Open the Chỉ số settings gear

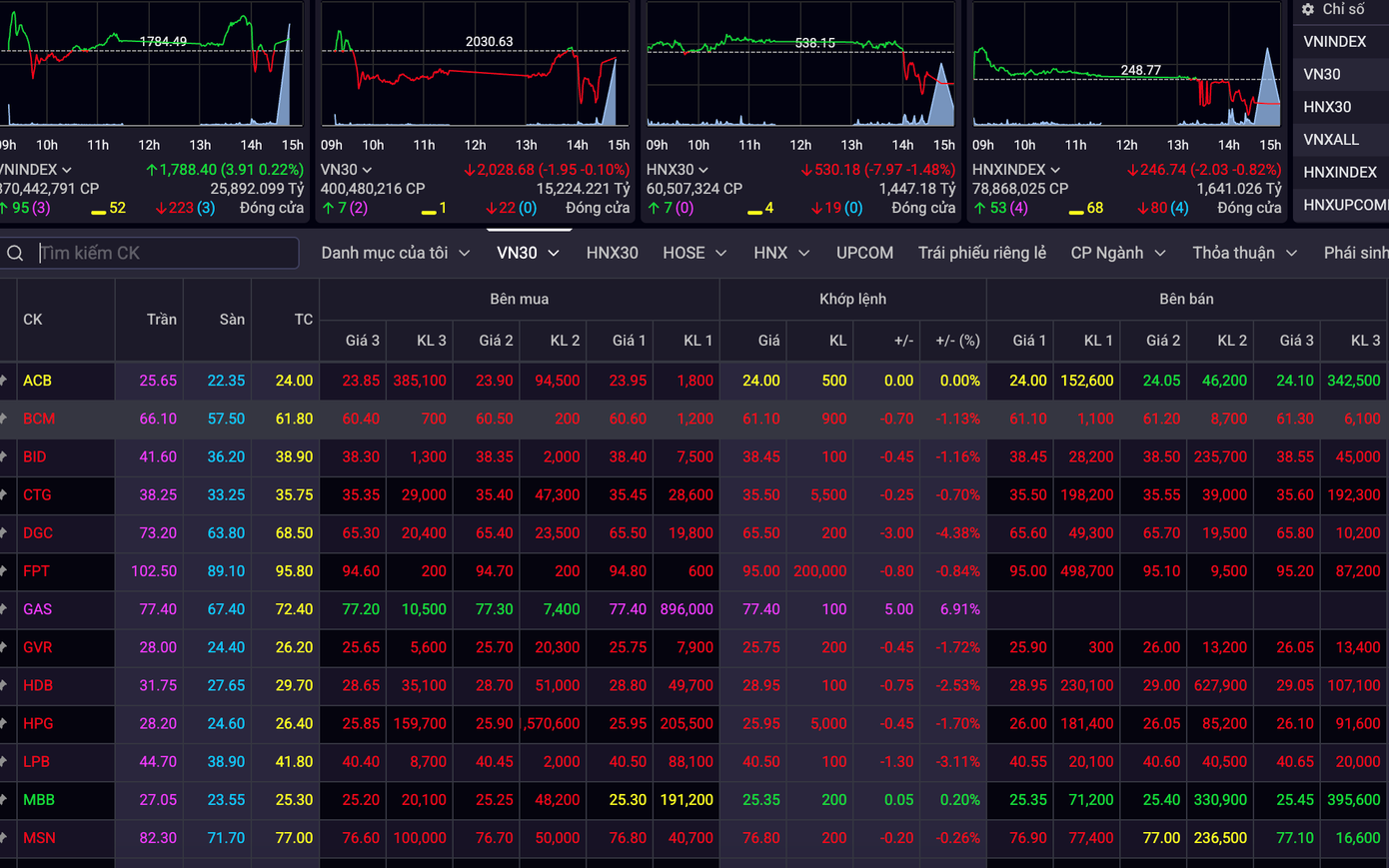1308,9
